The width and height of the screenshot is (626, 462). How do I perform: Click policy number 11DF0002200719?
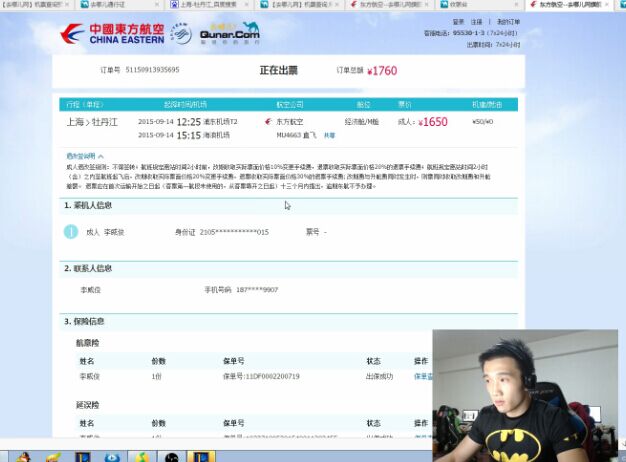pyautogui.click(x=272, y=376)
